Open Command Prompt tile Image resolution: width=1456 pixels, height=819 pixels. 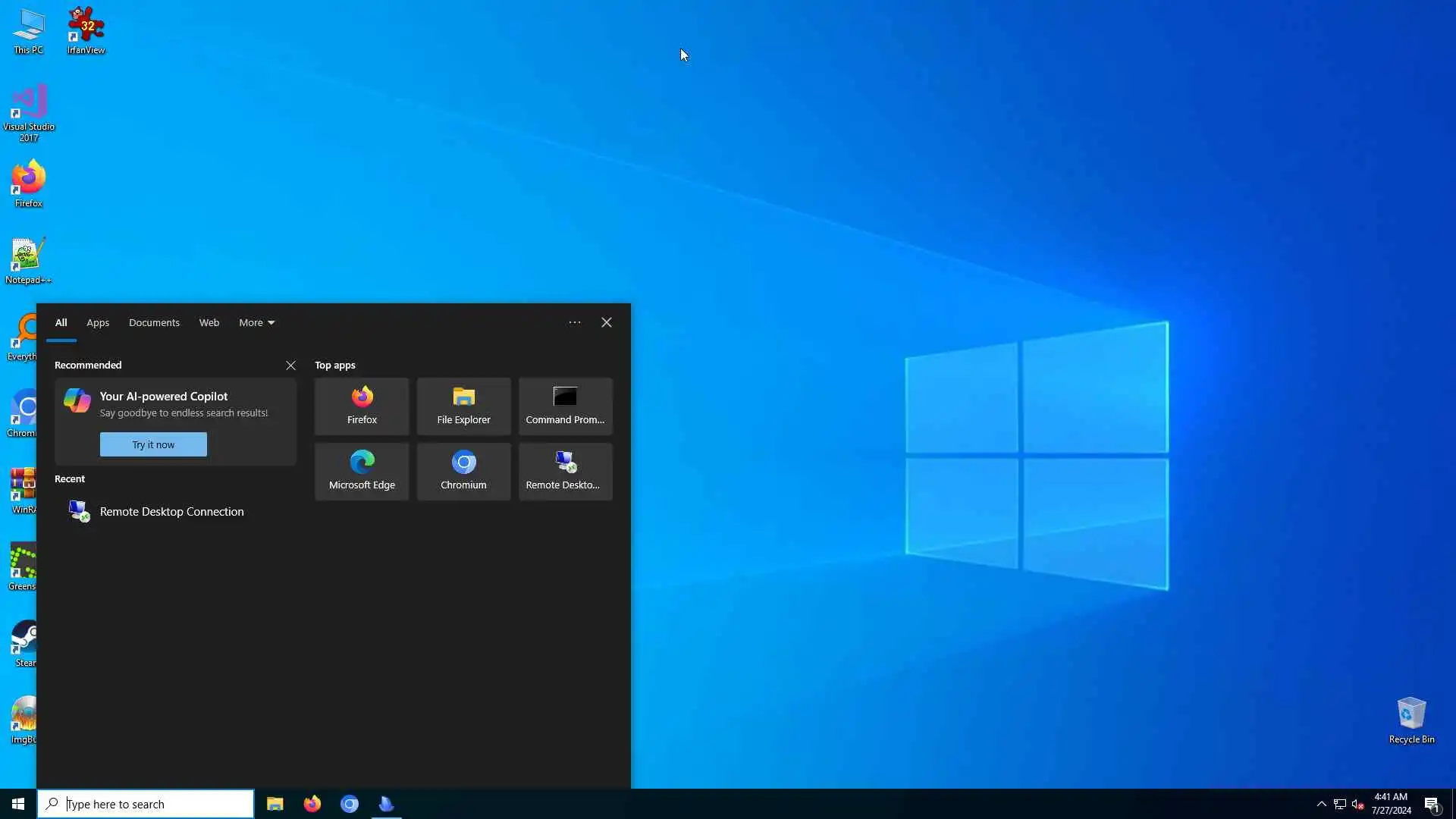click(x=565, y=406)
